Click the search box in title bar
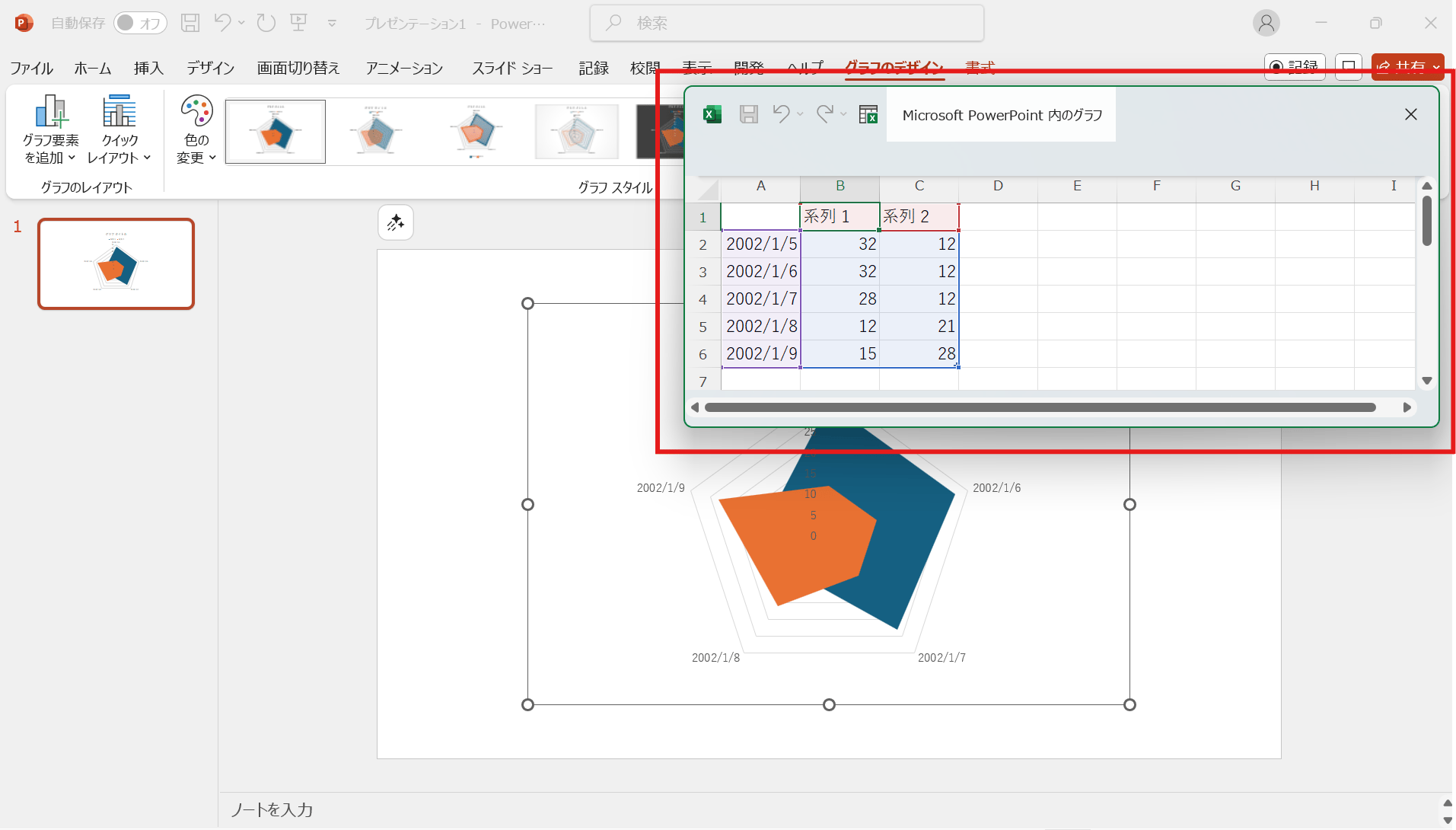 (x=786, y=24)
